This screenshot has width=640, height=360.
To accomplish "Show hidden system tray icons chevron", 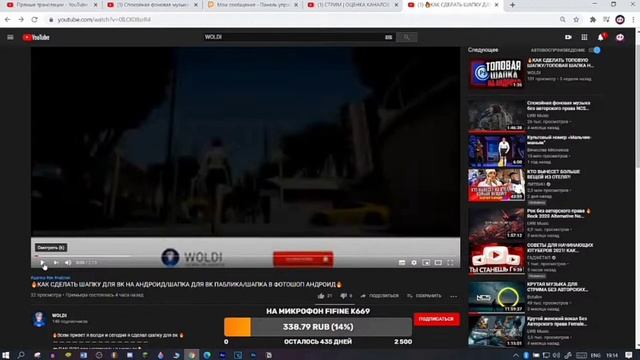I will 516,356.
